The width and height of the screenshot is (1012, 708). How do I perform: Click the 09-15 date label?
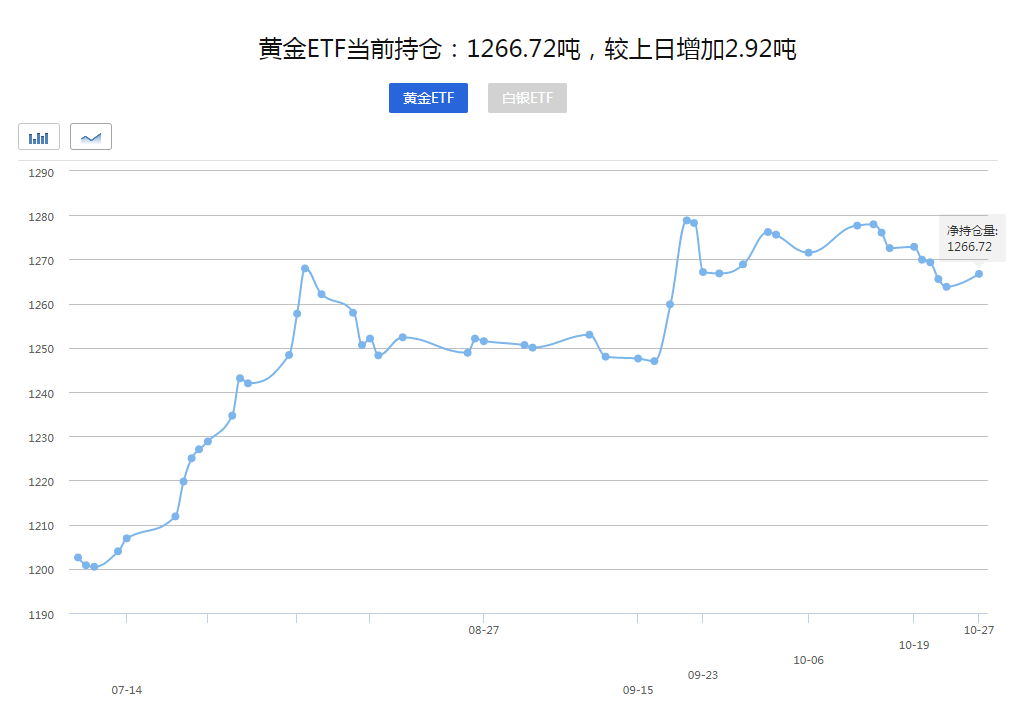point(638,690)
